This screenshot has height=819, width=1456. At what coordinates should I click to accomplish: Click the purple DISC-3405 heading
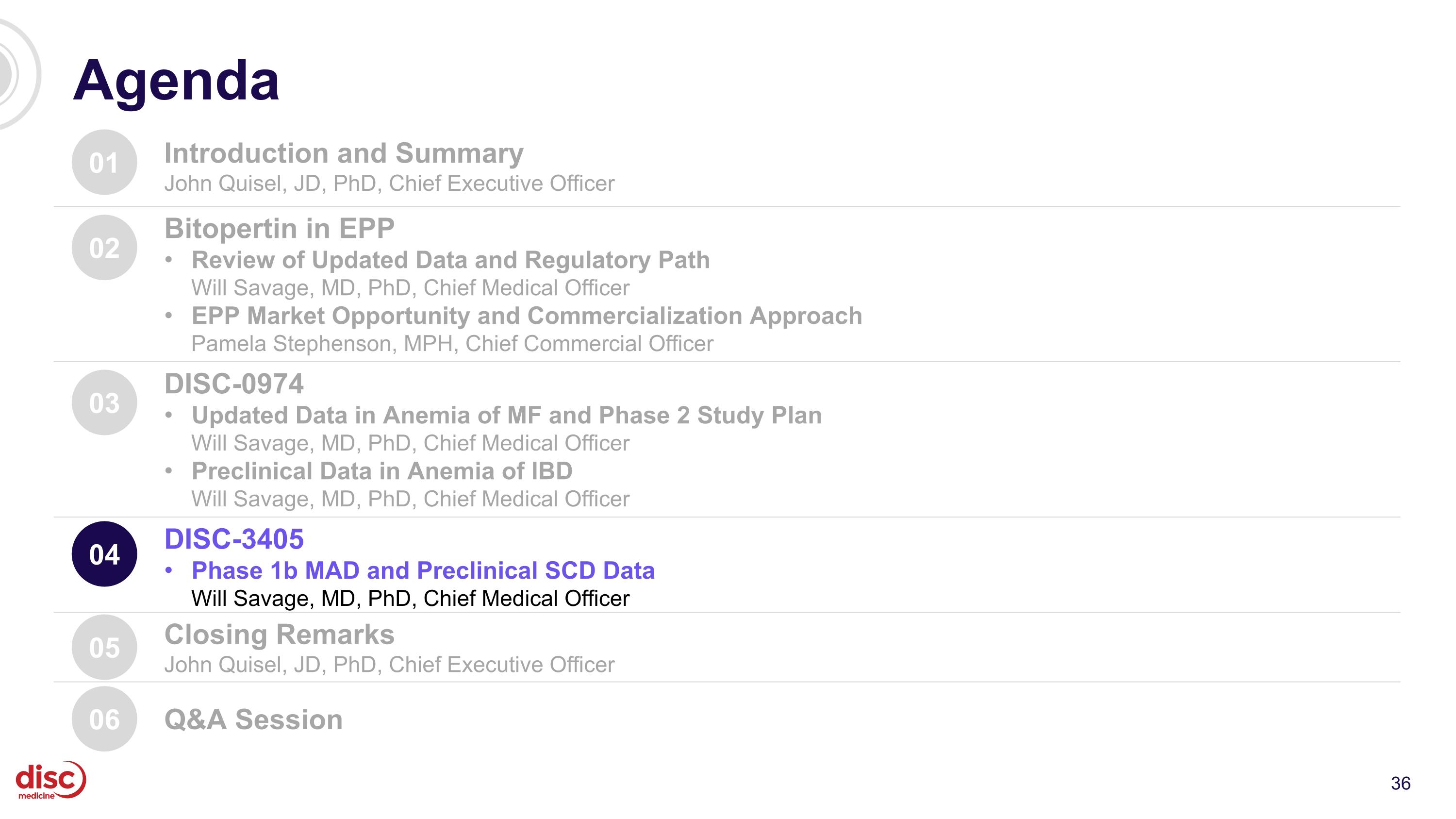[x=234, y=539]
